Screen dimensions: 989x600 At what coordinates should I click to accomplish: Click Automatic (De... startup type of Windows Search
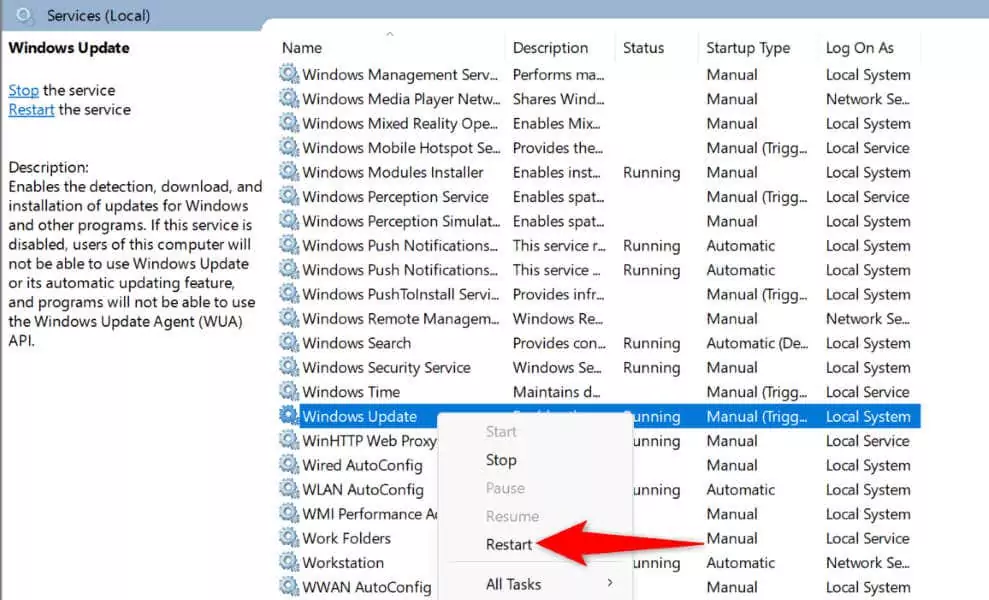(x=757, y=343)
